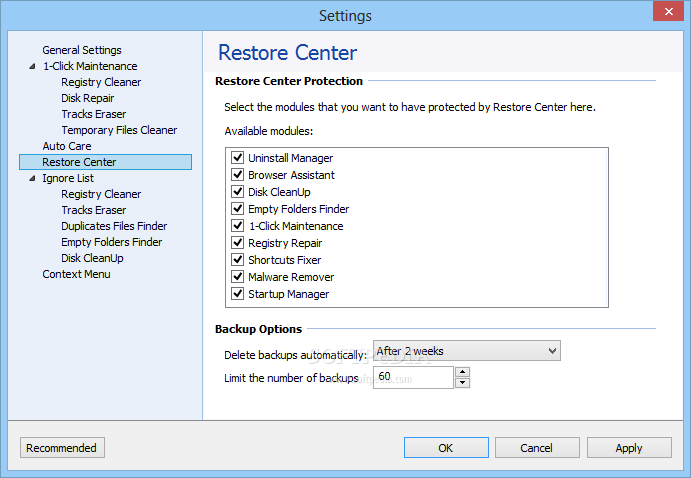This screenshot has width=691, height=478.
Task: Uncheck the Registry Repair module
Action: (x=238, y=242)
